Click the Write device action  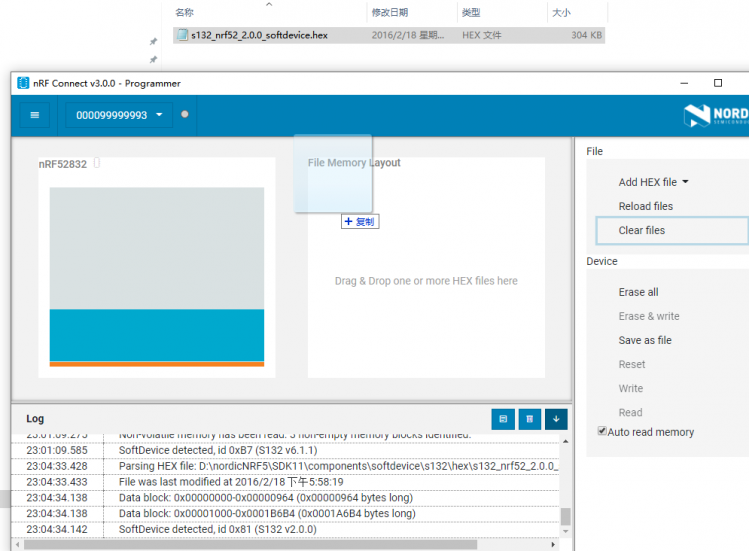click(631, 388)
